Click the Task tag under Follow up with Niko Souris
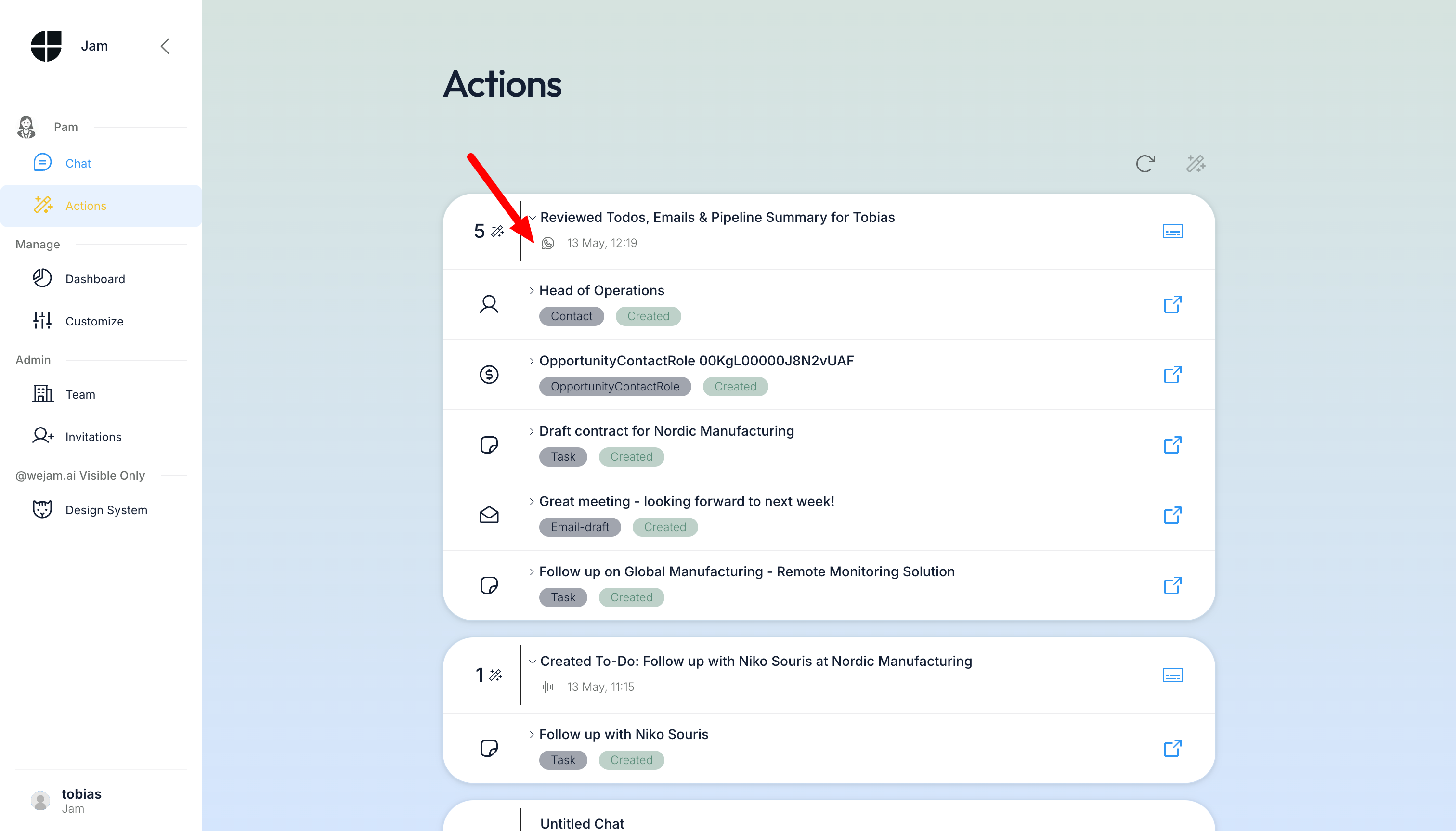This screenshot has width=1456, height=831. [563, 760]
